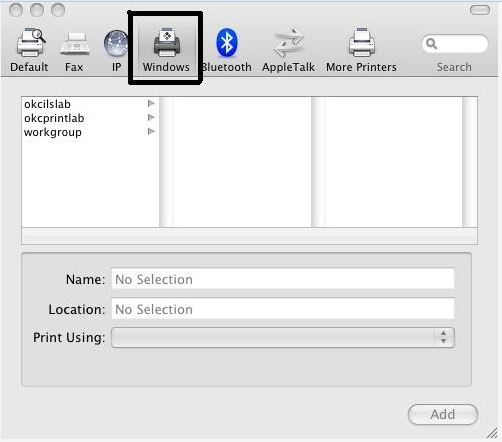Expand the okcprintlab disclosure arrow
Screen dimensions: 502x442
151,118
